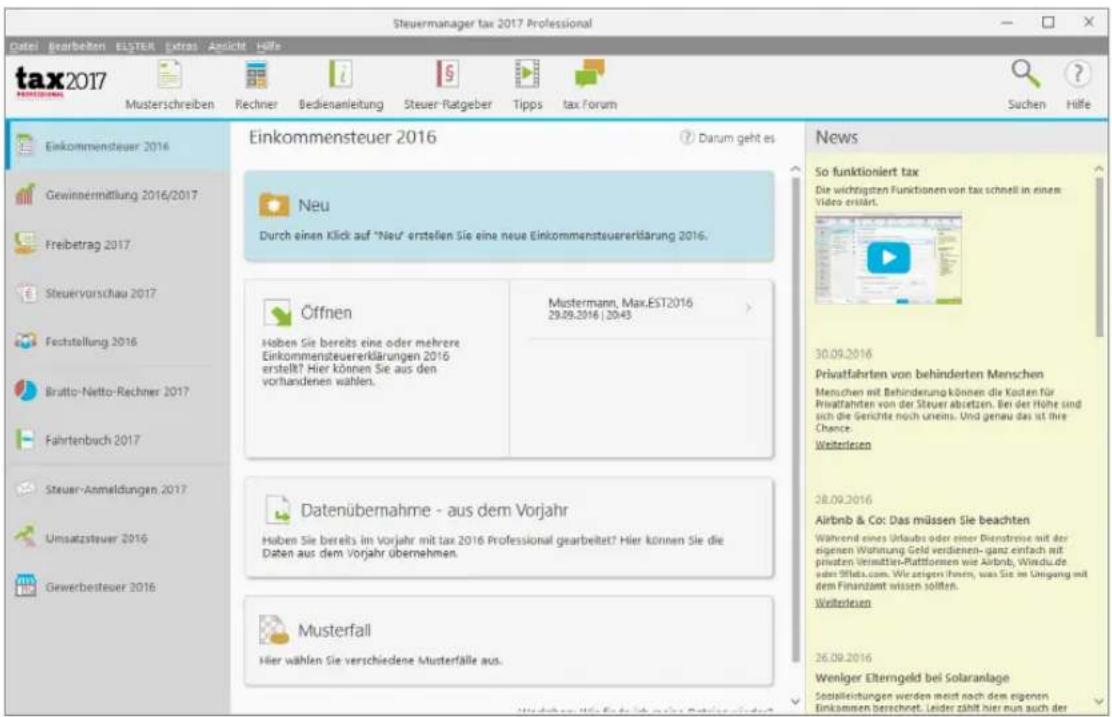Open the Hilfe menu in menu bar
The width and height of the screenshot is (1112, 717).
pyautogui.click(x=268, y=46)
